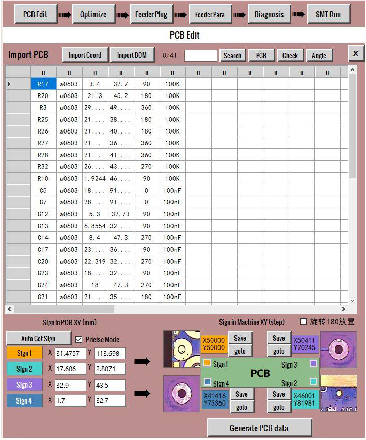Go to the Sign4 machine position
This screenshot has height=440, width=366.
click(241, 407)
